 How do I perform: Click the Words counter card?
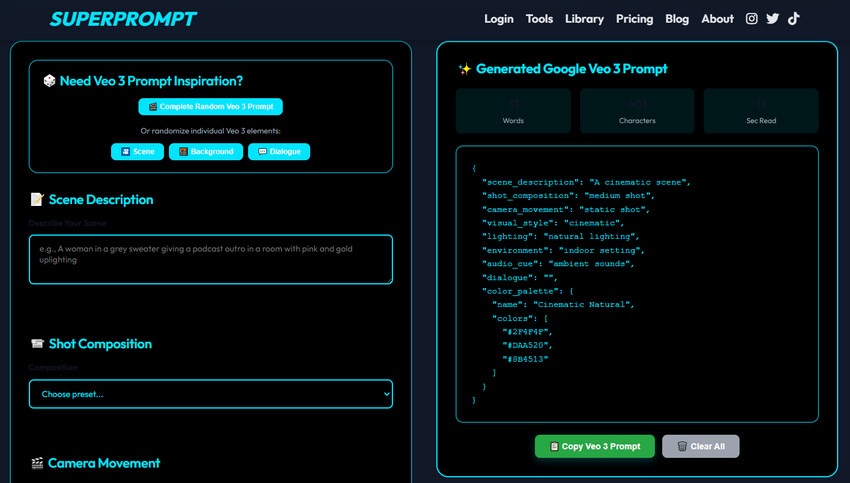pyautogui.click(x=513, y=111)
